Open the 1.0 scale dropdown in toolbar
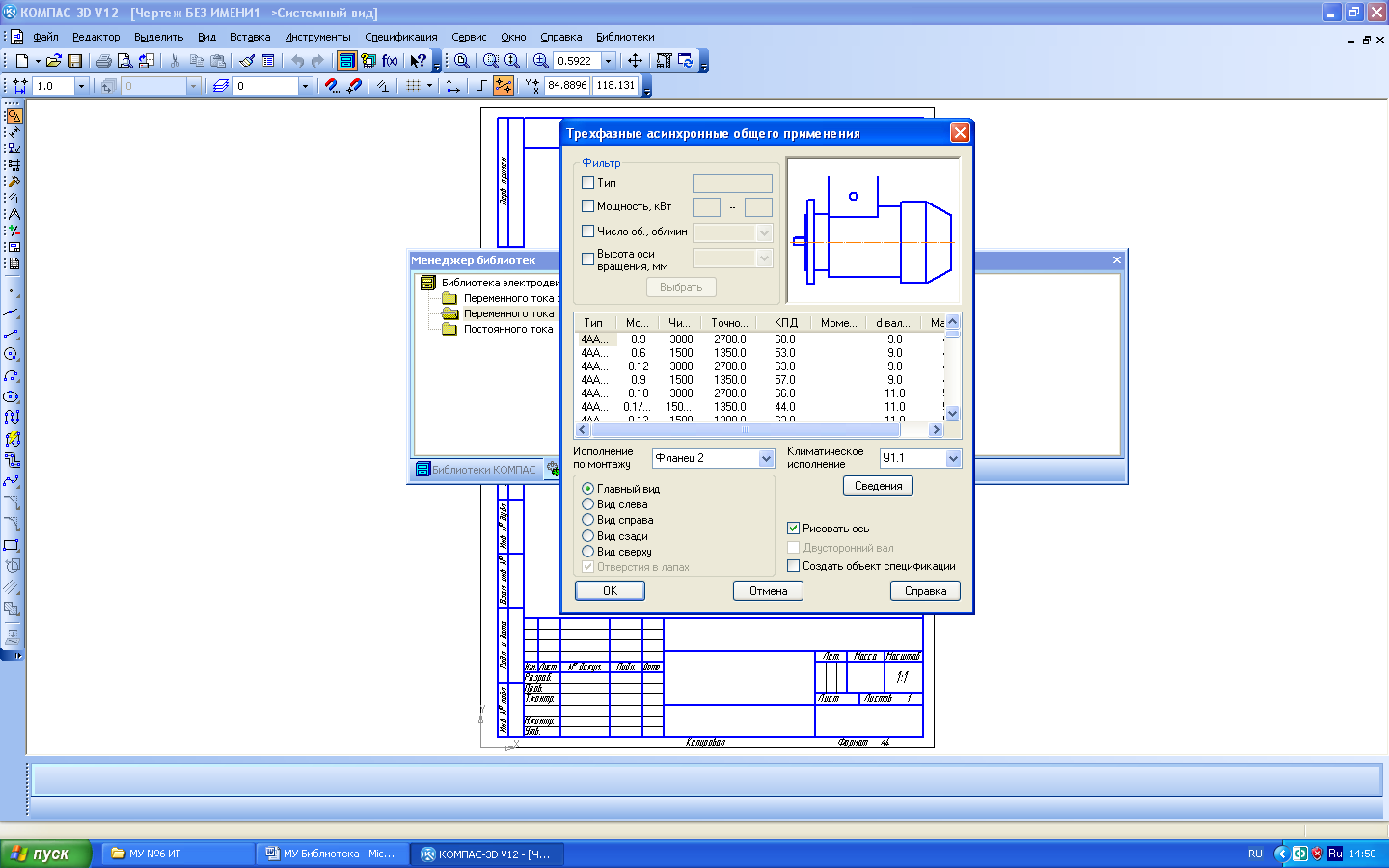 (x=81, y=86)
